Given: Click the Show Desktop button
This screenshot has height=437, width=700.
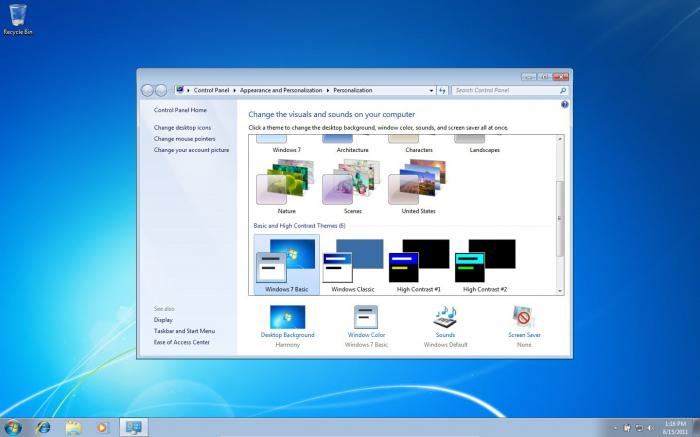Looking at the screenshot, I should (x=696, y=428).
